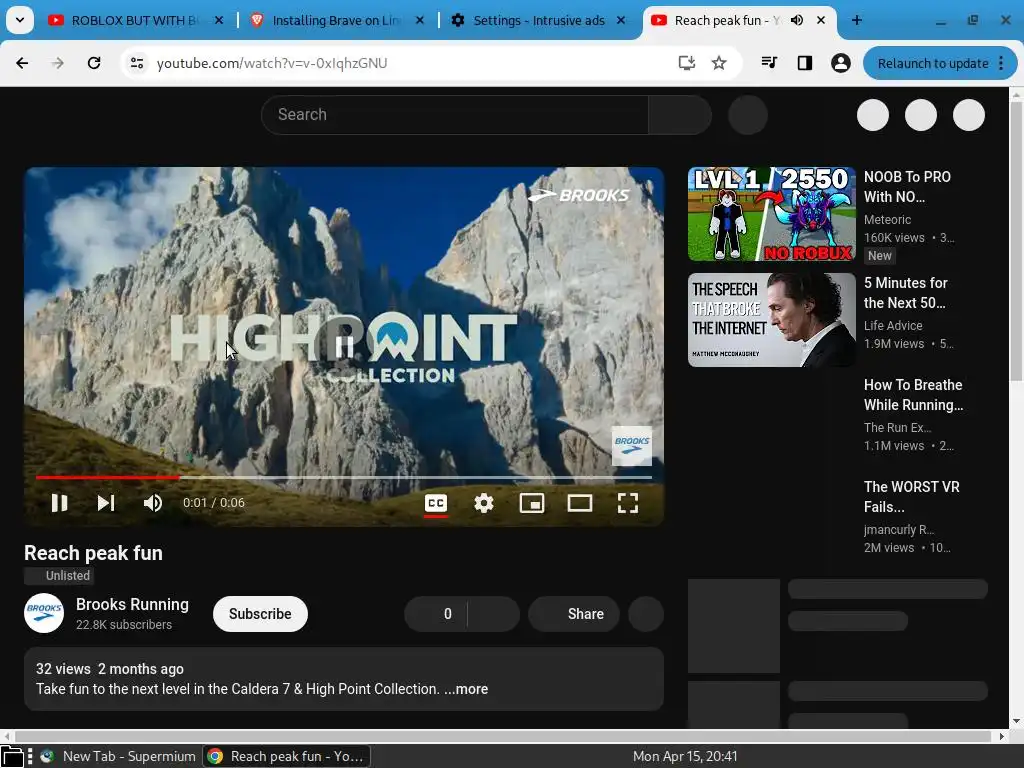Open Brooks Running channel avatar
Screen dimensions: 1024x768
click(44, 613)
